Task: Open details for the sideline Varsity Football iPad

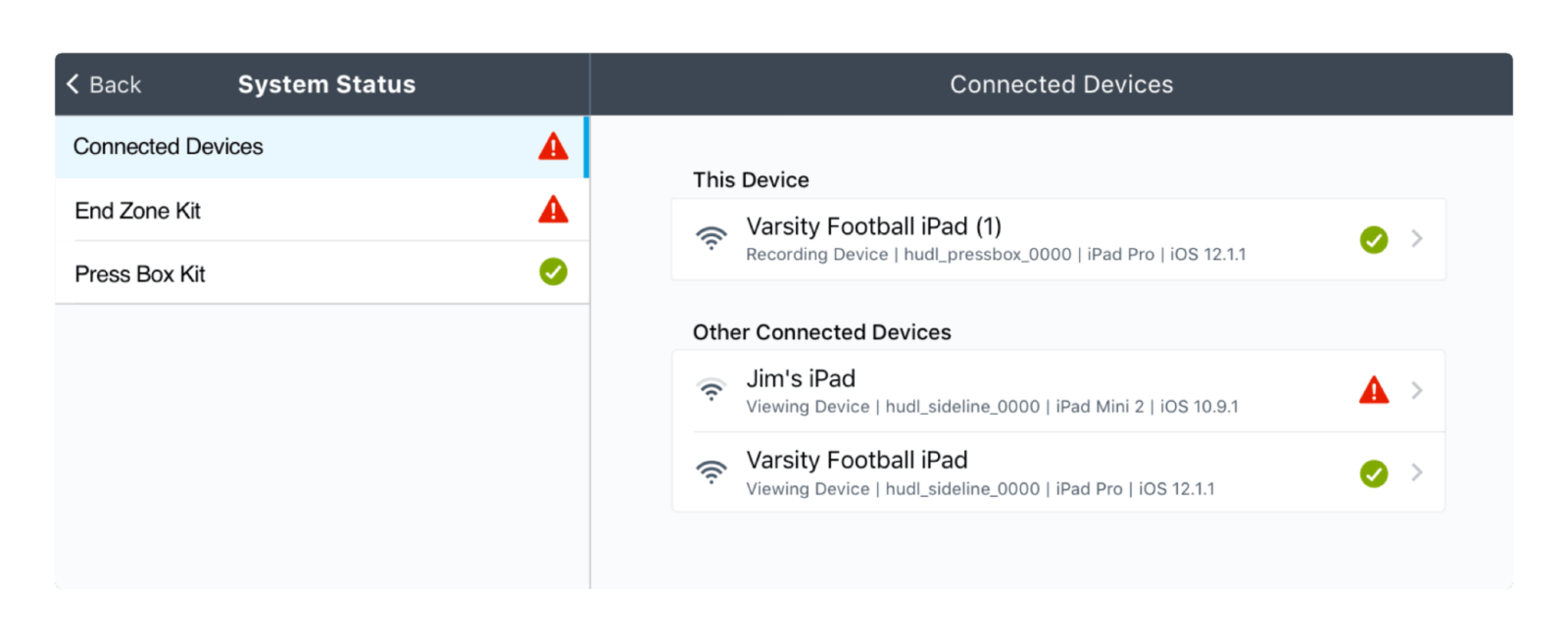Action: click(1417, 472)
